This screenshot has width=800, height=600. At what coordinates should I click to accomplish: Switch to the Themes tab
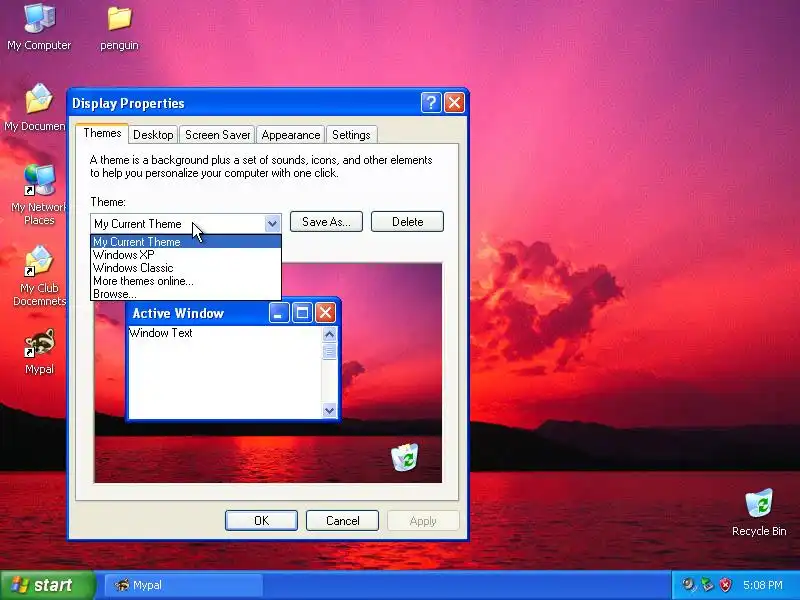point(102,133)
